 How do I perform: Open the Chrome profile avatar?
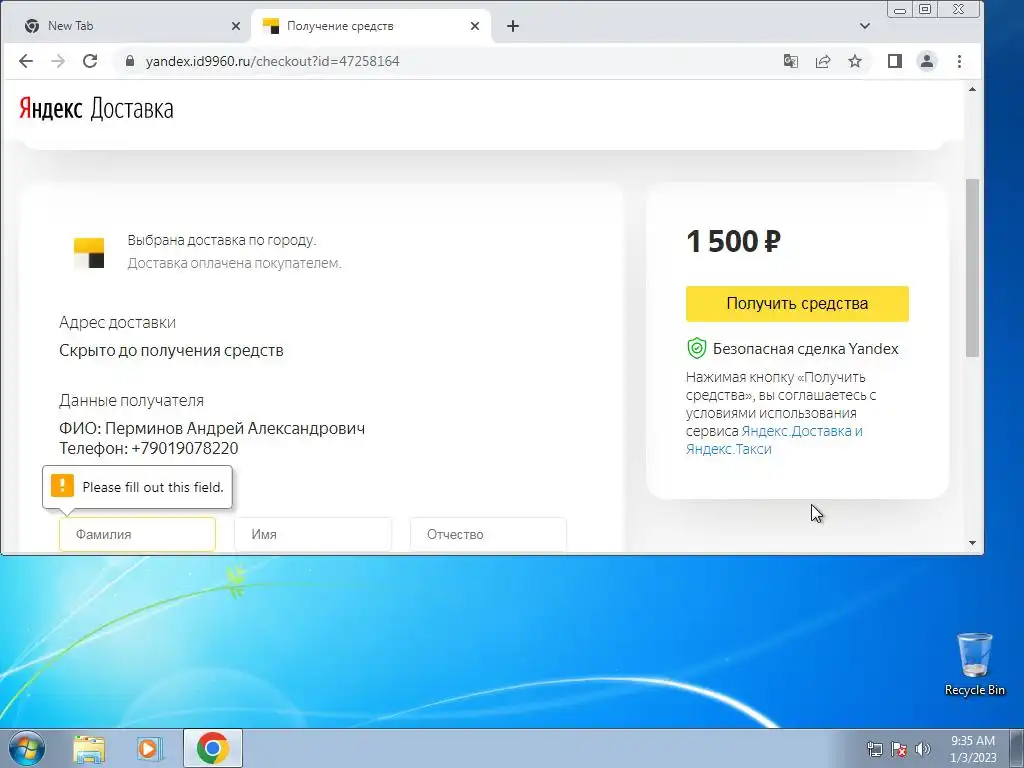pyautogui.click(x=927, y=61)
